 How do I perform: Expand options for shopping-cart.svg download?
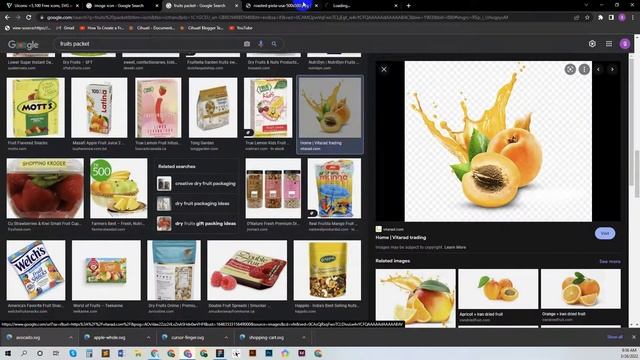click(304, 338)
